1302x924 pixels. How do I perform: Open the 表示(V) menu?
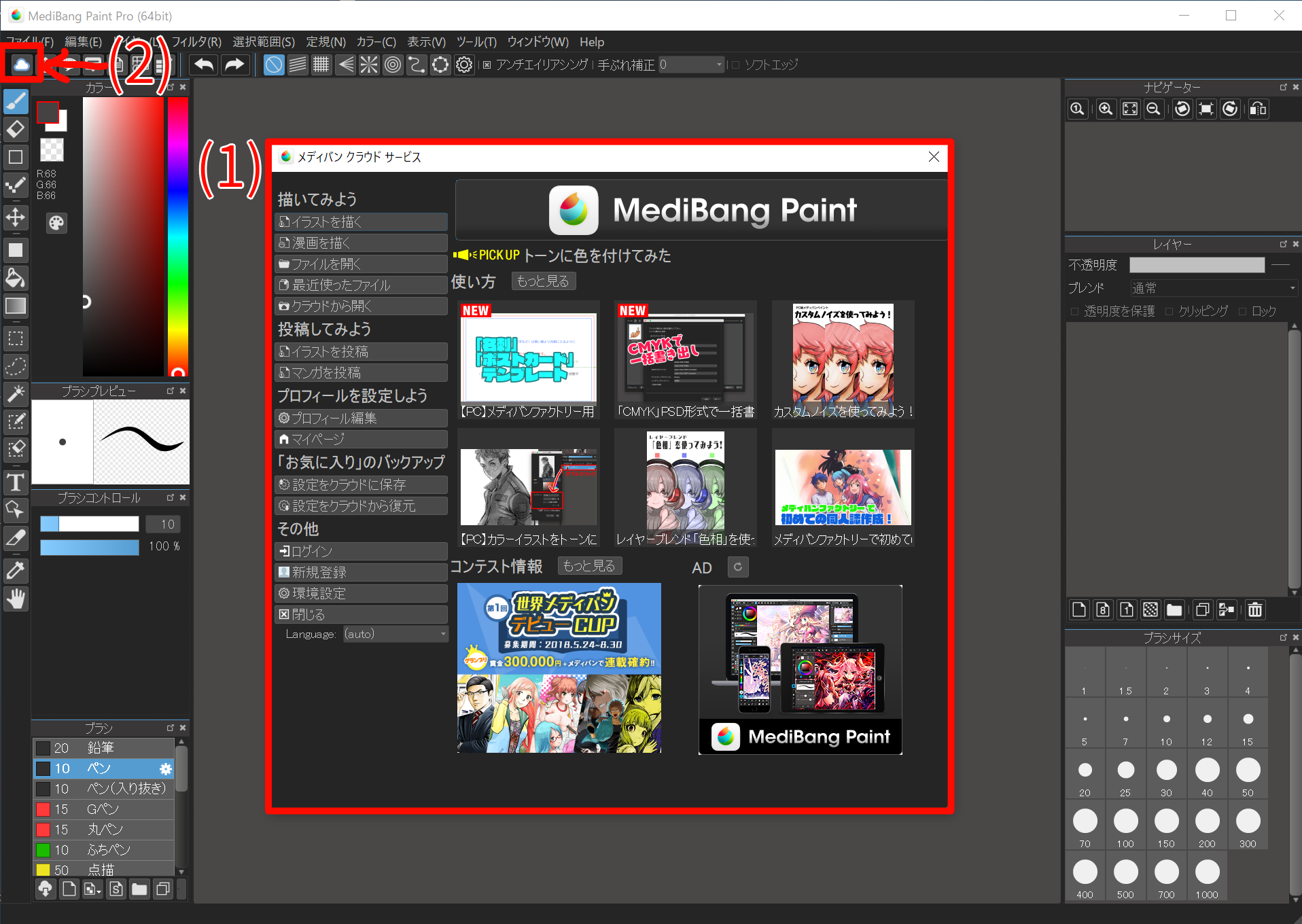click(427, 42)
